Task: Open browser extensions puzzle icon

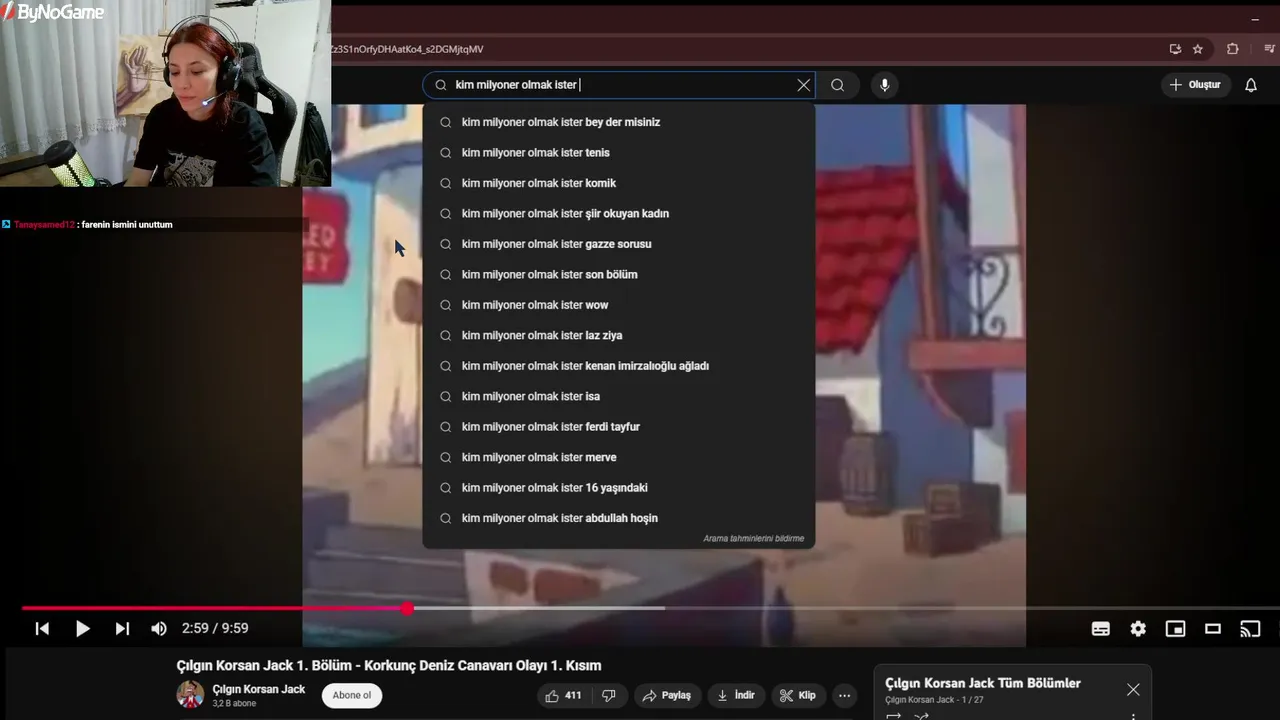Action: [1232, 49]
